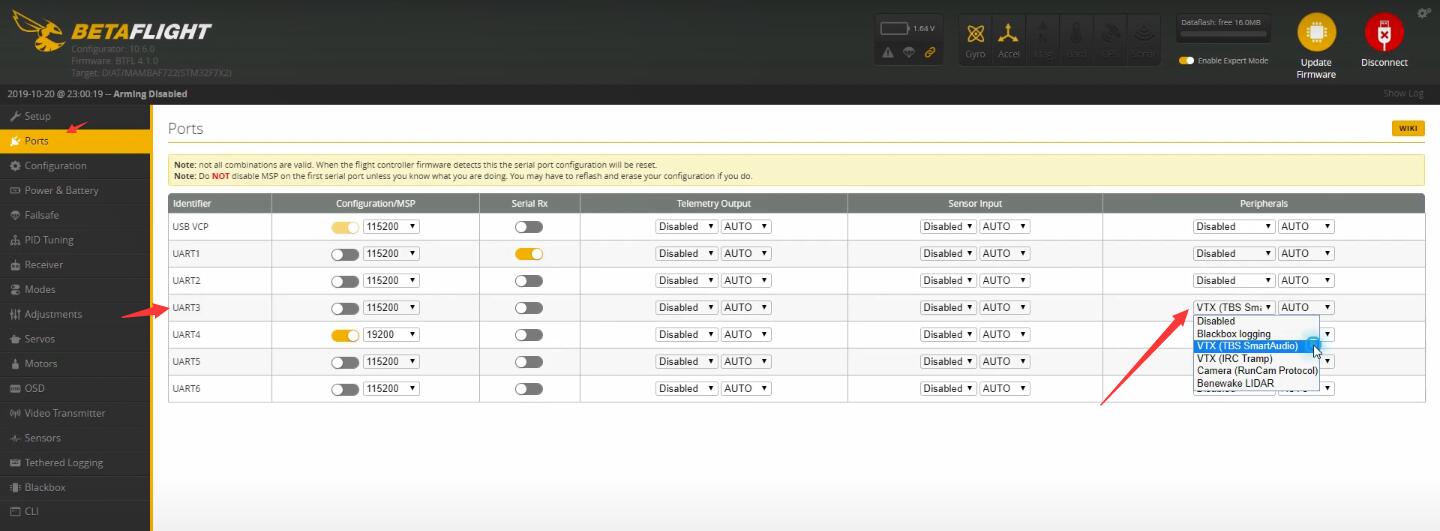Enable MSP on UART6
Screen dimensions: 1440x531
(345, 389)
